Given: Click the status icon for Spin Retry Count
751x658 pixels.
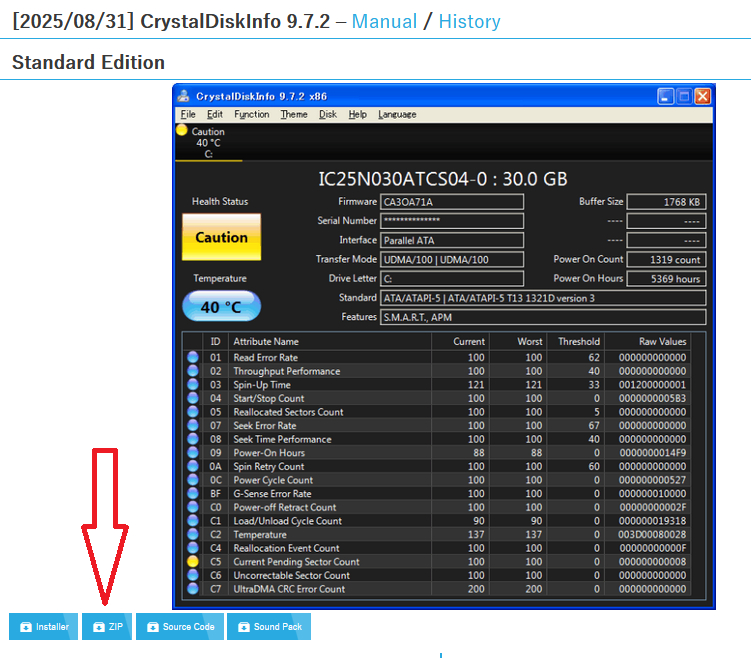Looking at the screenshot, I should 193,466.
